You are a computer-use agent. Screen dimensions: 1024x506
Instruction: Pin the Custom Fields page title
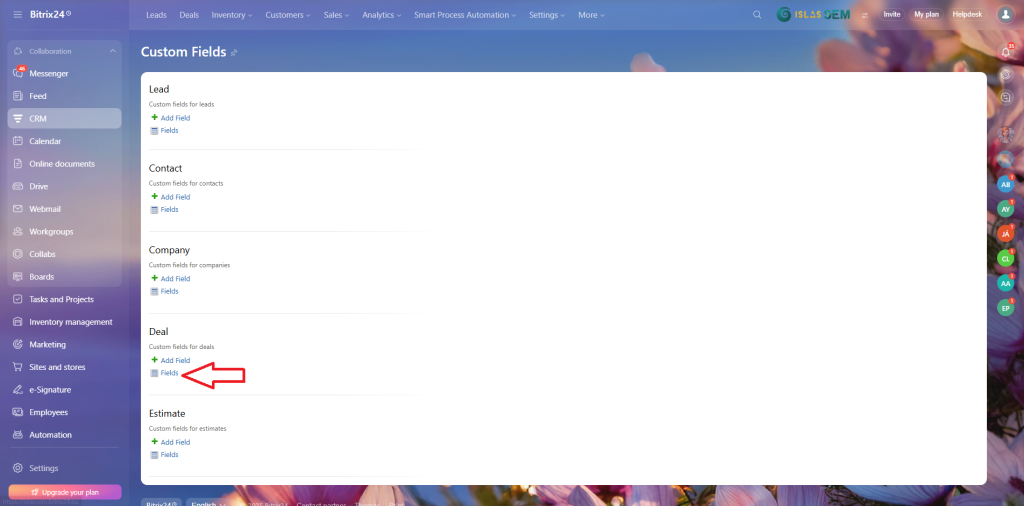234,53
